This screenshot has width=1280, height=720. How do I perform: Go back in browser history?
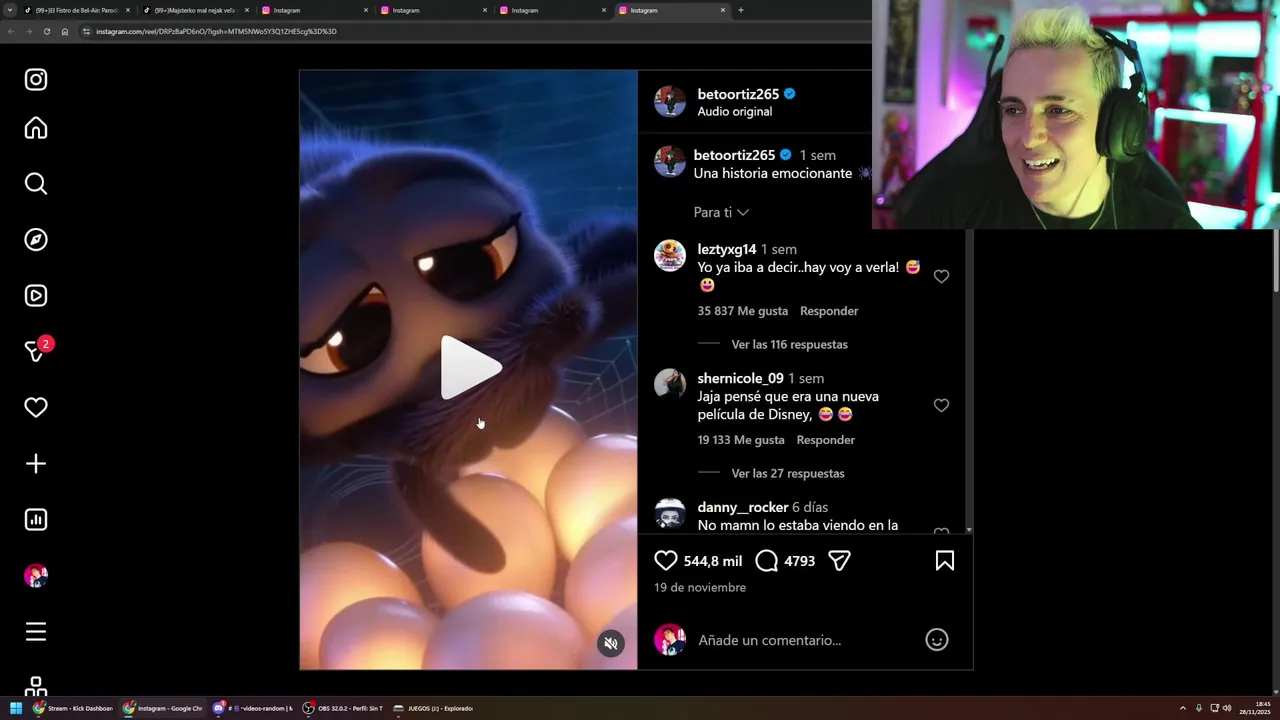[10, 31]
